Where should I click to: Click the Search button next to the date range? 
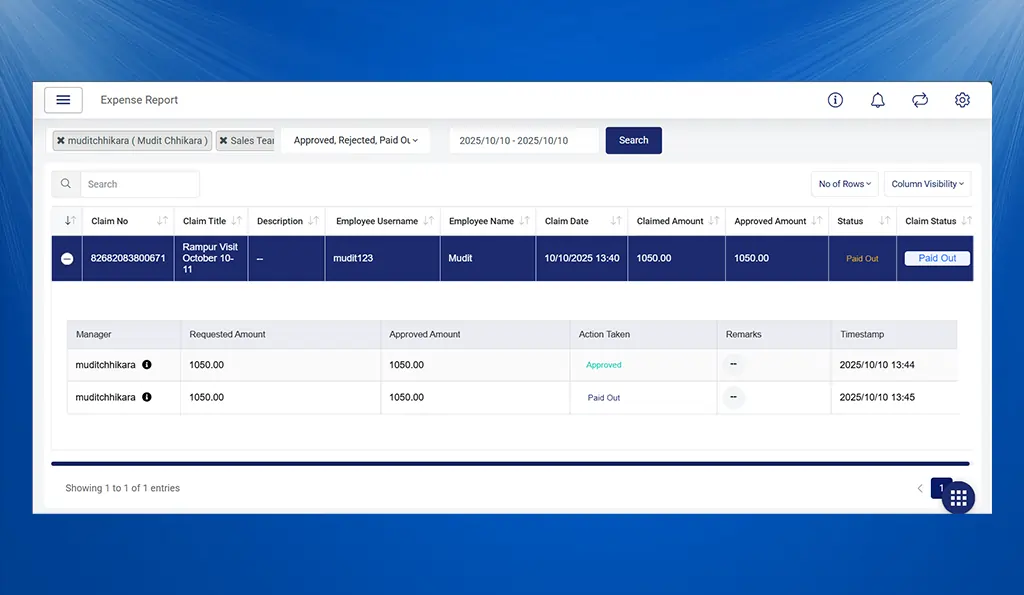click(633, 140)
